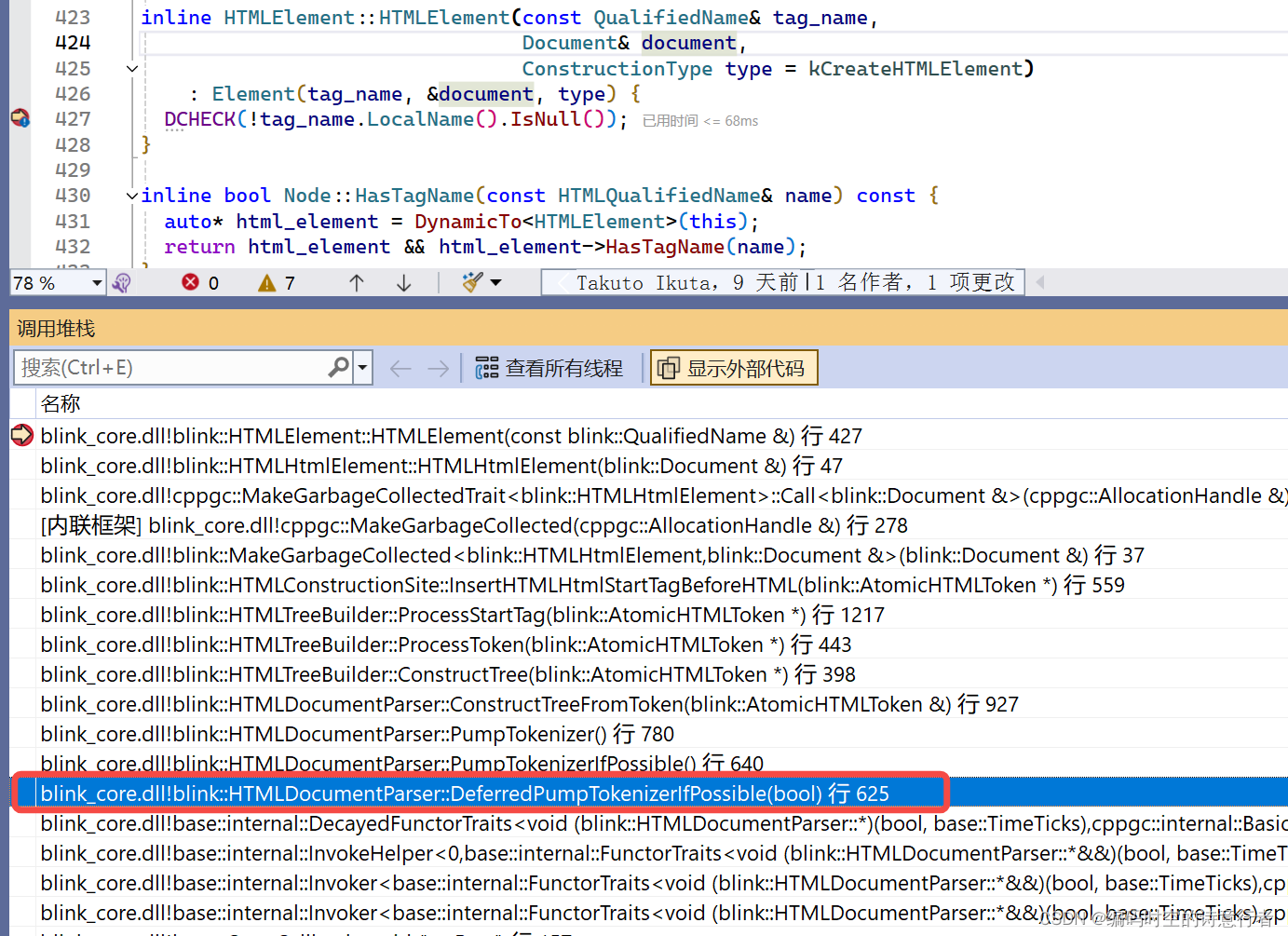Image resolution: width=1288 pixels, height=936 pixels.
Task: Click the red error count icon
Action: [x=190, y=282]
